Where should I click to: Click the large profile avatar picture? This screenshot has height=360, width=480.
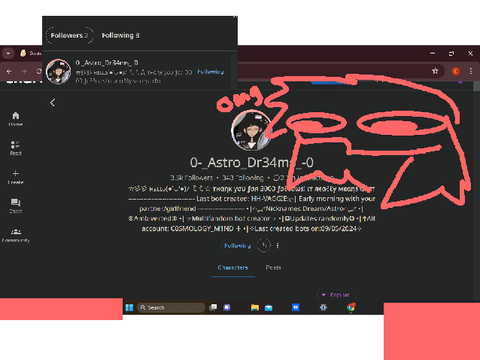click(x=252, y=131)
